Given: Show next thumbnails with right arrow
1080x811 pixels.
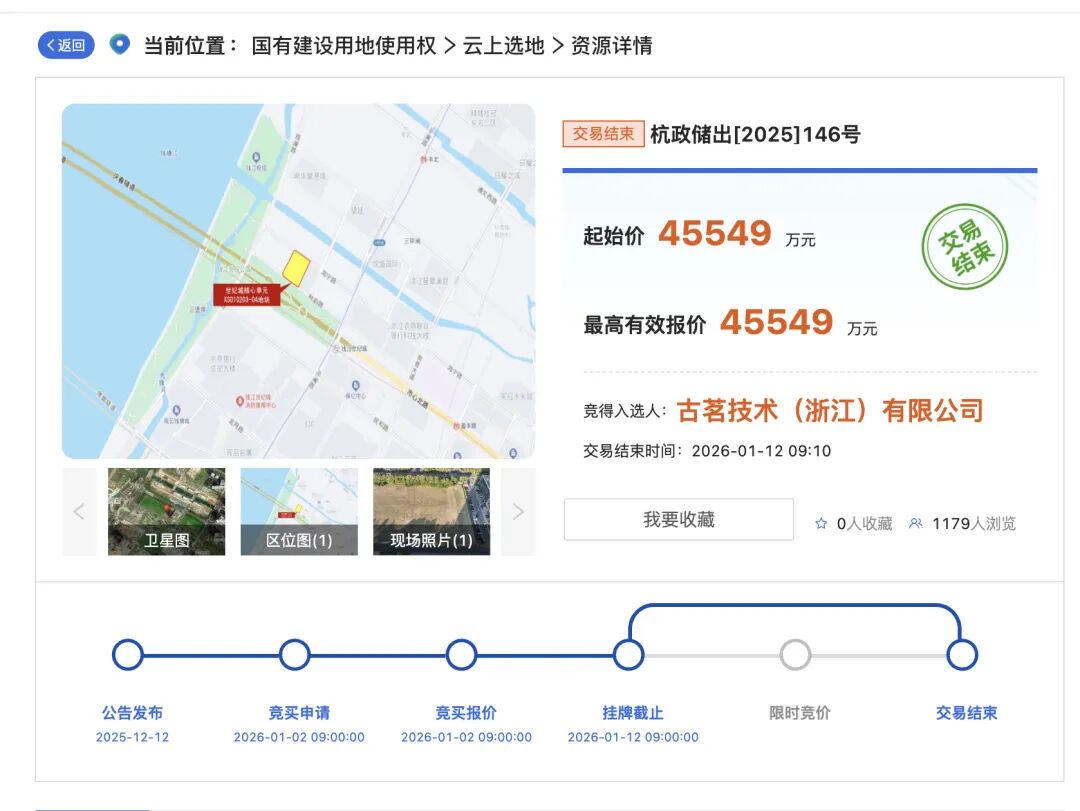Looking at the screenshot, I should [518, 512].
